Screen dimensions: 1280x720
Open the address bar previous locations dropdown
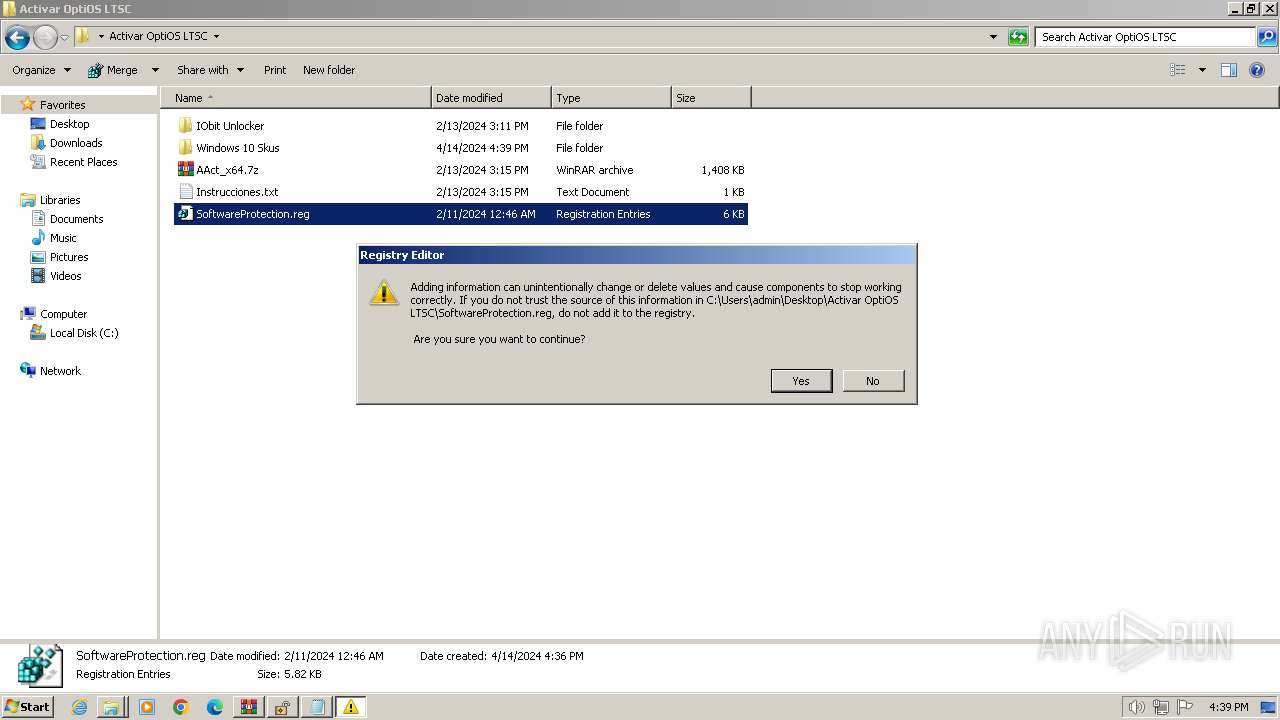pos(993,37)
